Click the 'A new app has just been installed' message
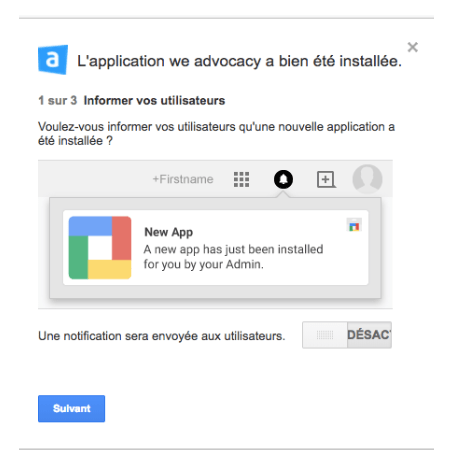Image resolution: width=449 pixels, height=462 pixels. (233, 257)
